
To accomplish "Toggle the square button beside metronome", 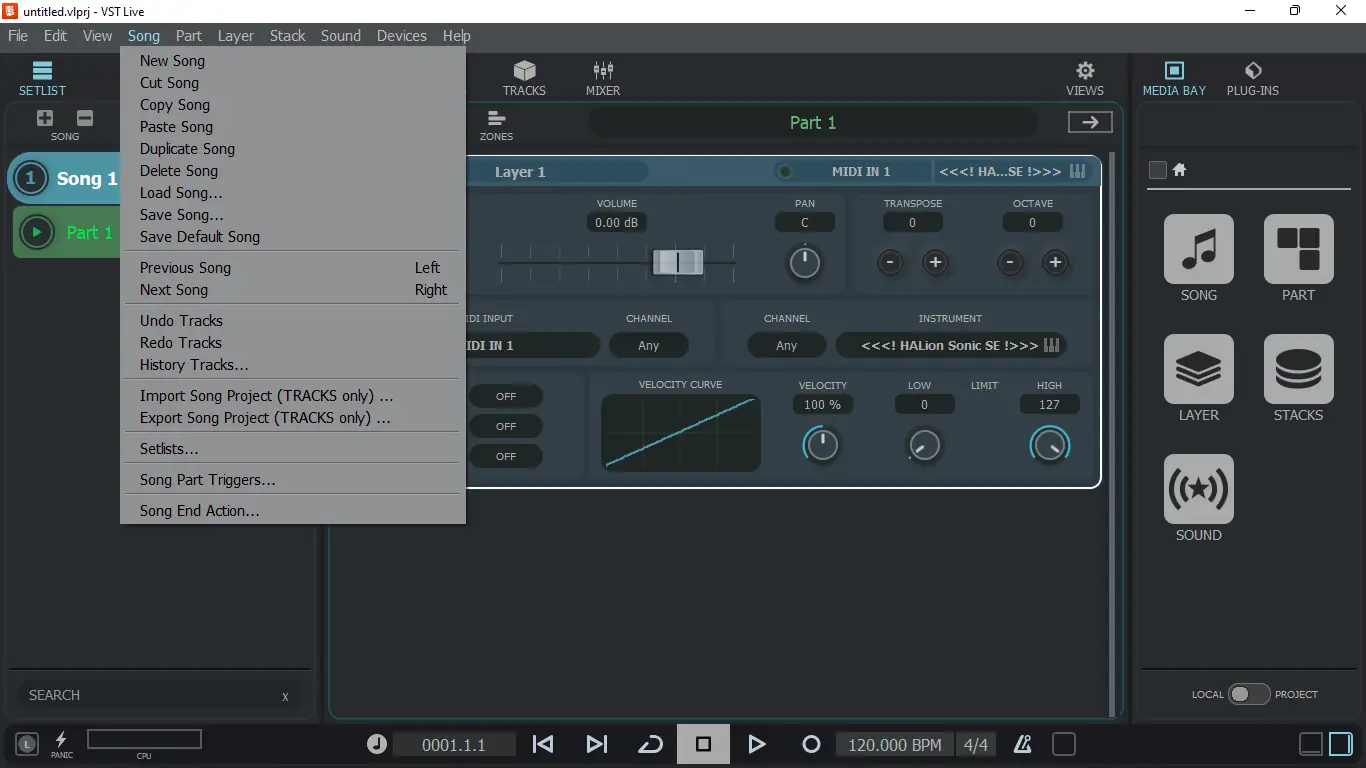I will coord(1064,744).
